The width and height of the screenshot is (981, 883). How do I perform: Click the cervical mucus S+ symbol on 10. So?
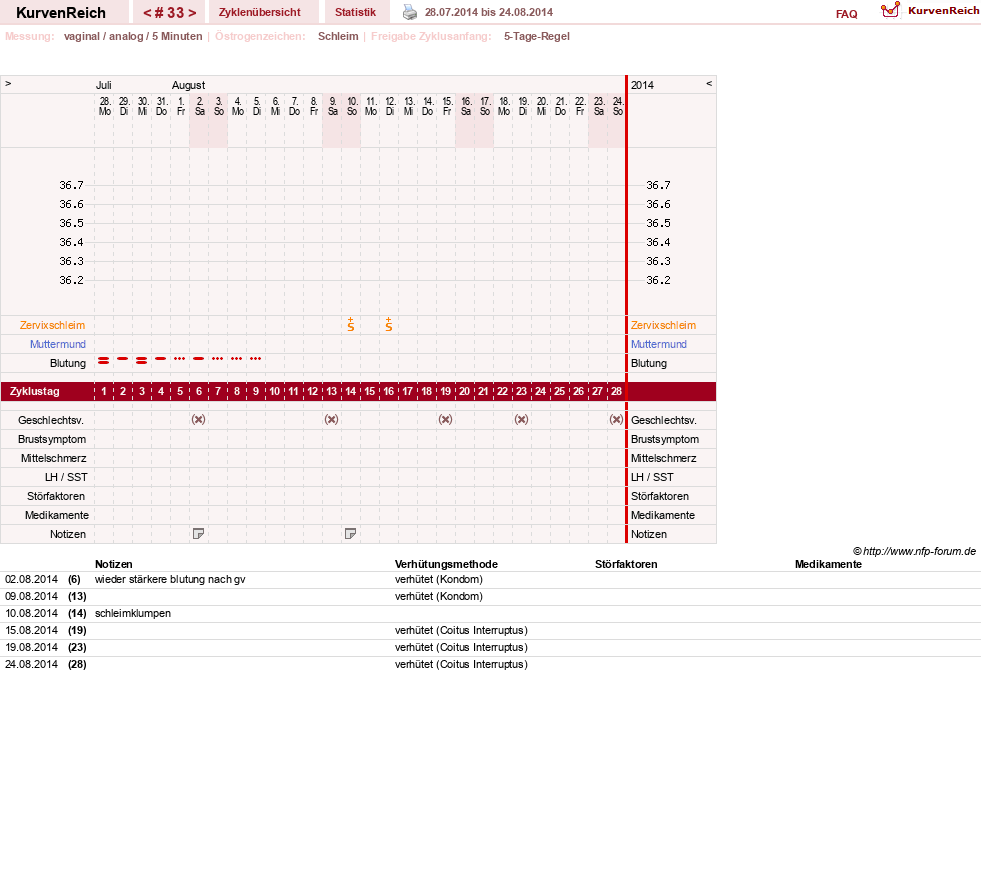point(351,324)
